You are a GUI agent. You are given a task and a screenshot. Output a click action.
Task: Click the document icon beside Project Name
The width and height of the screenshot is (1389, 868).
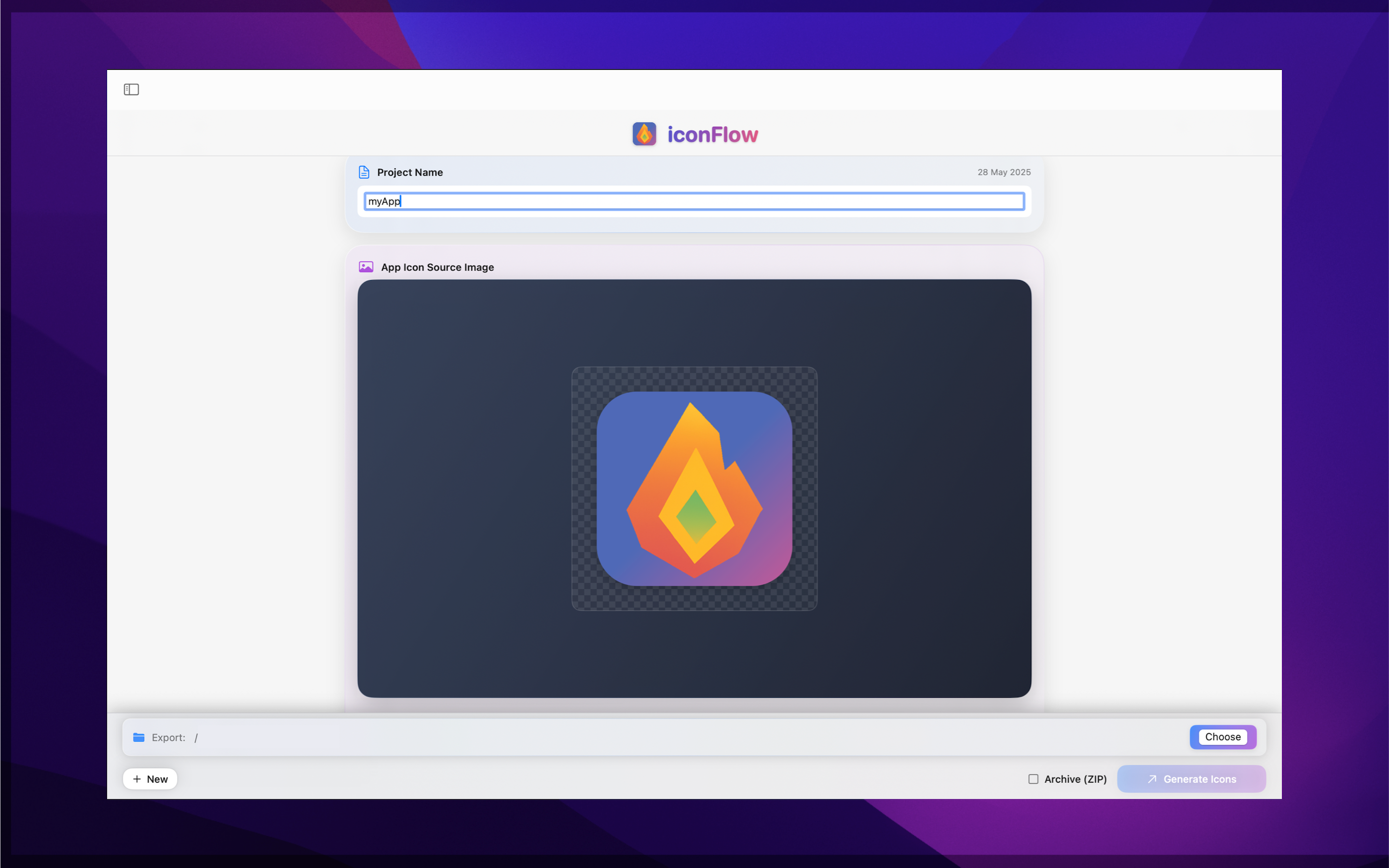365,172
